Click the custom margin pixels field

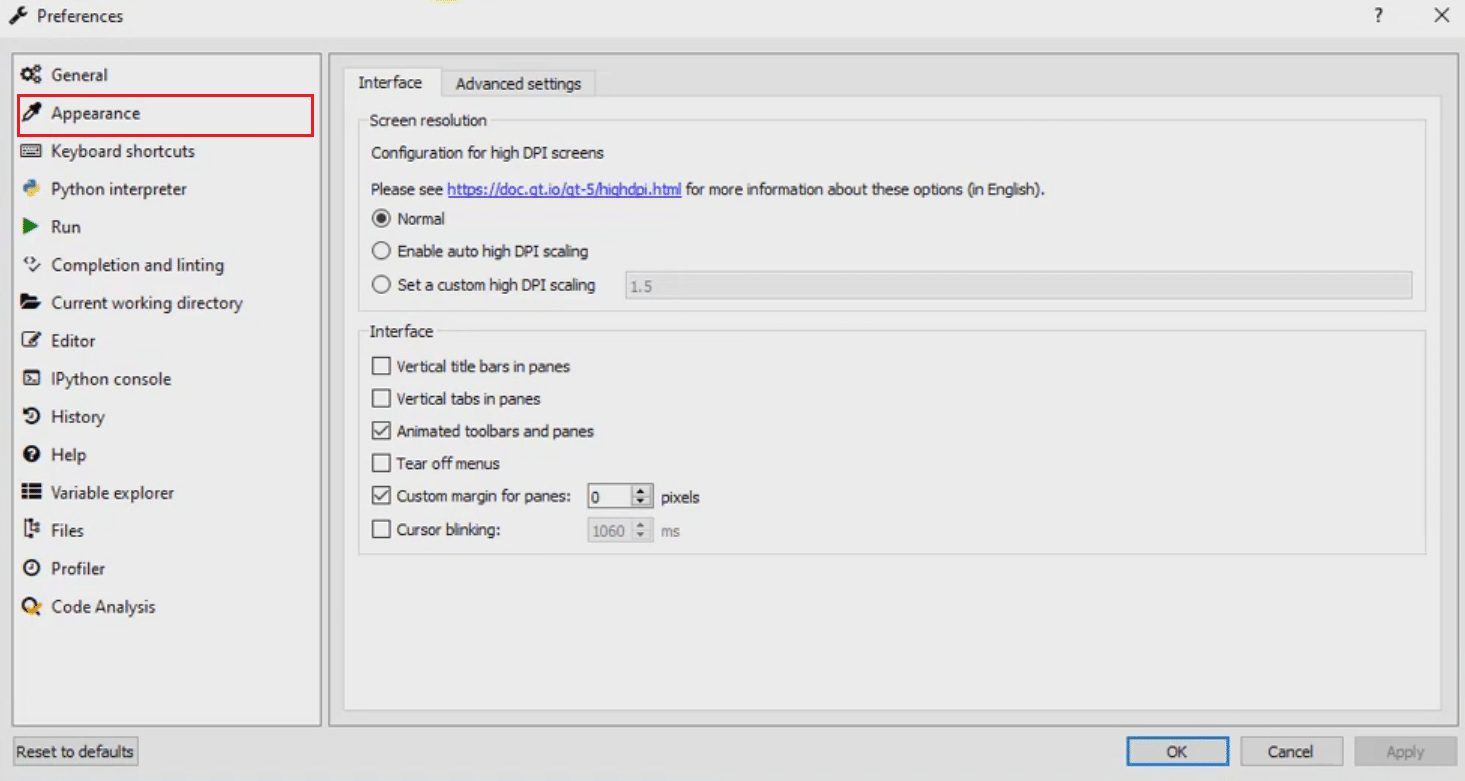(609, 496)
